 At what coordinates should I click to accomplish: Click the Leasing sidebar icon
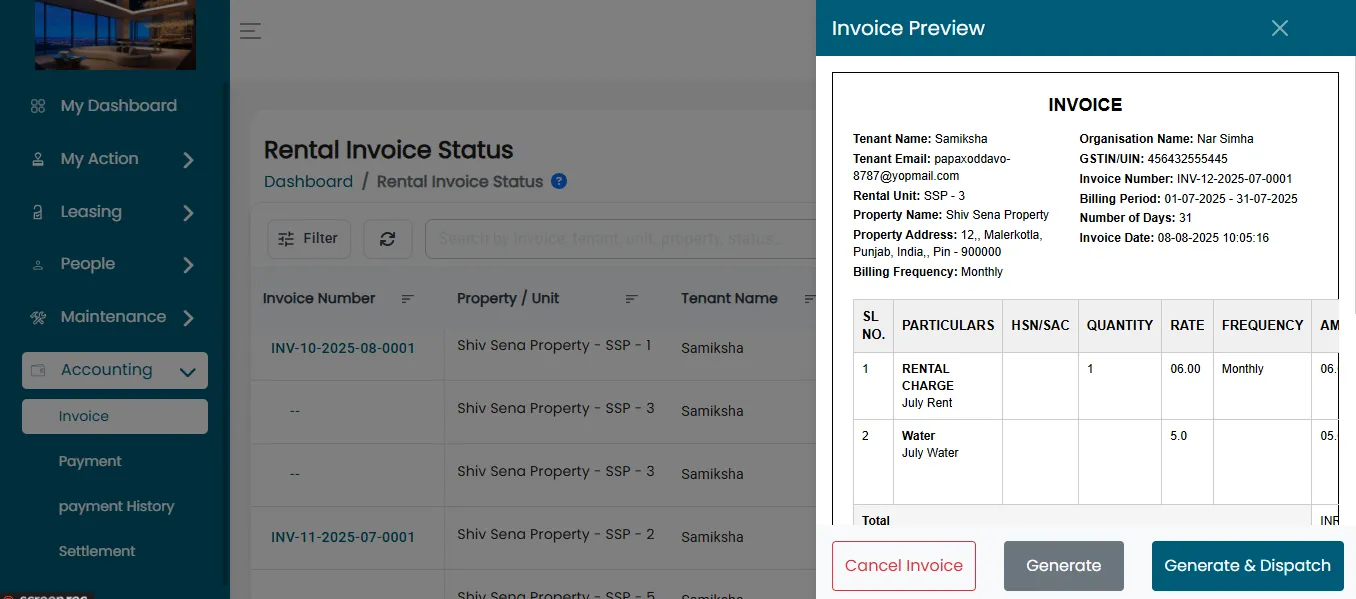(38, 212)
